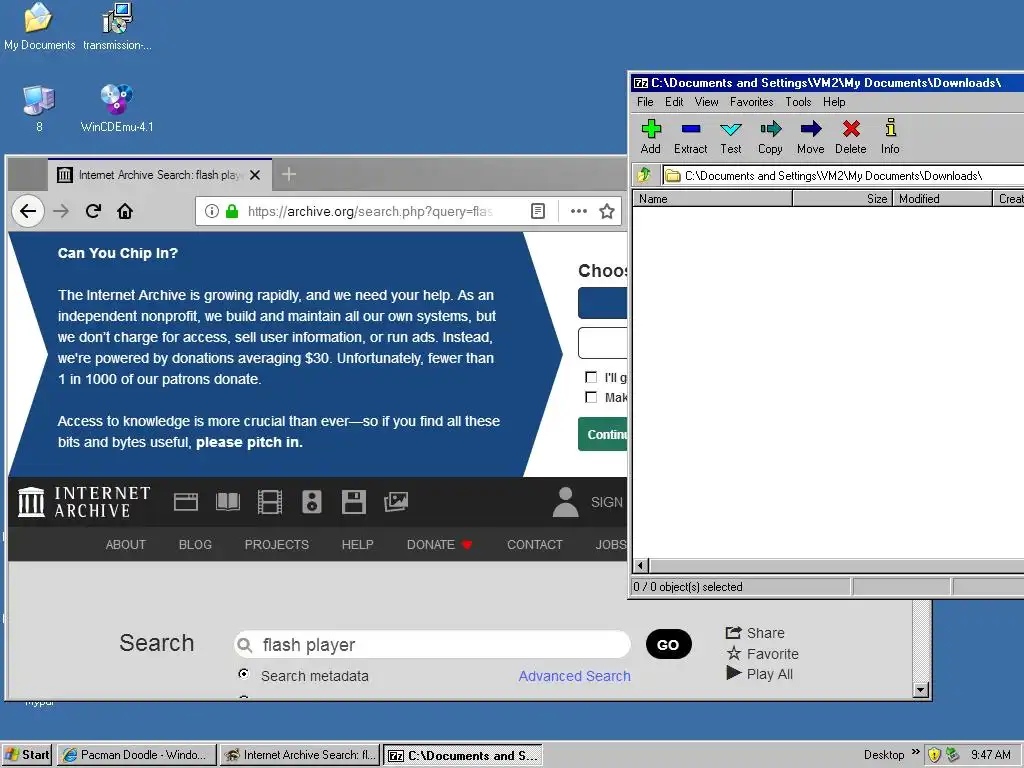Open the CONTACT navigation link
The image size is (1024, 768).
pyautogui.click(x=535, y=545)
